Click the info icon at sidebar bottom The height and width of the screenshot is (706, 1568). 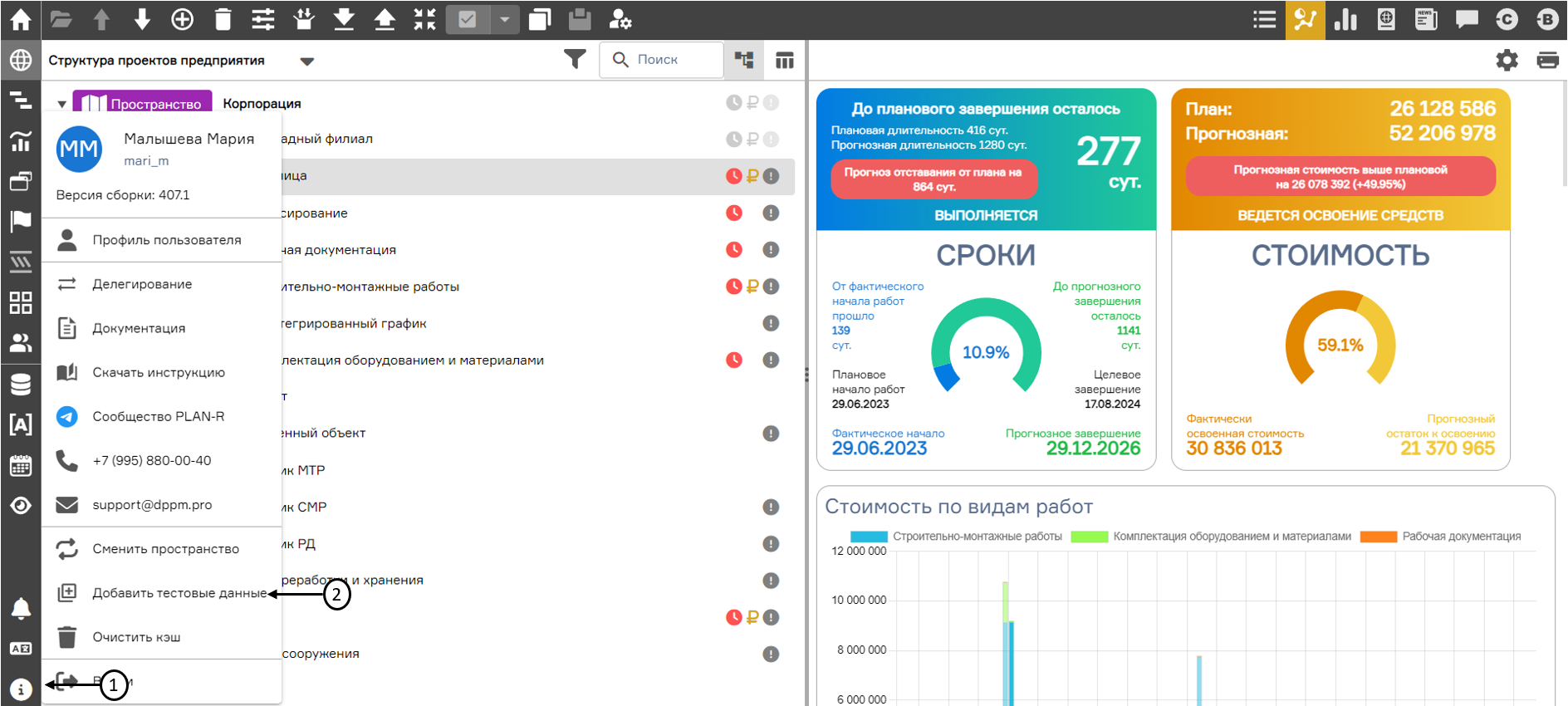tap(21, 689)
